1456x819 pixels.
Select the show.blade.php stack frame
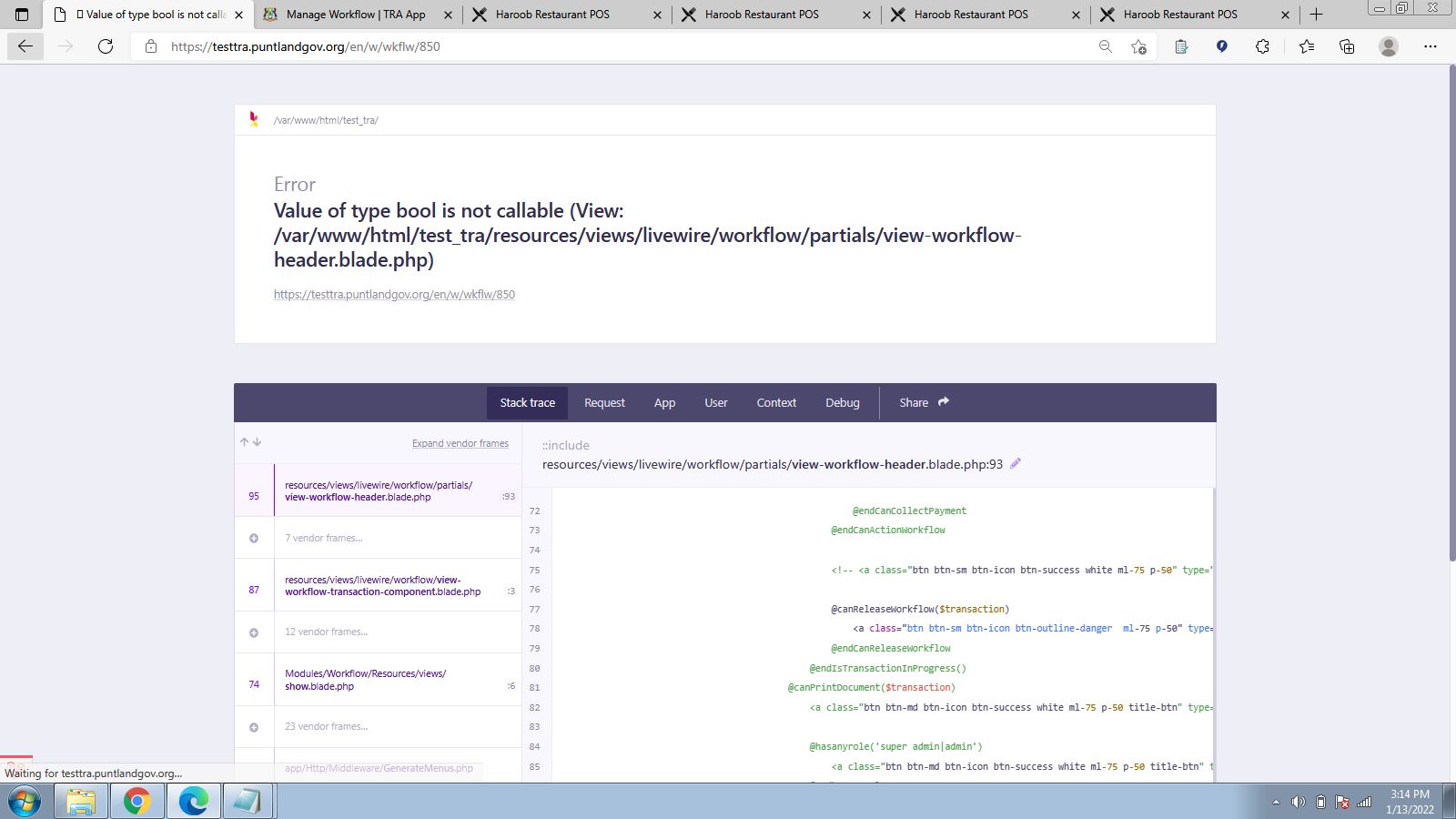(x=378, y=680)
